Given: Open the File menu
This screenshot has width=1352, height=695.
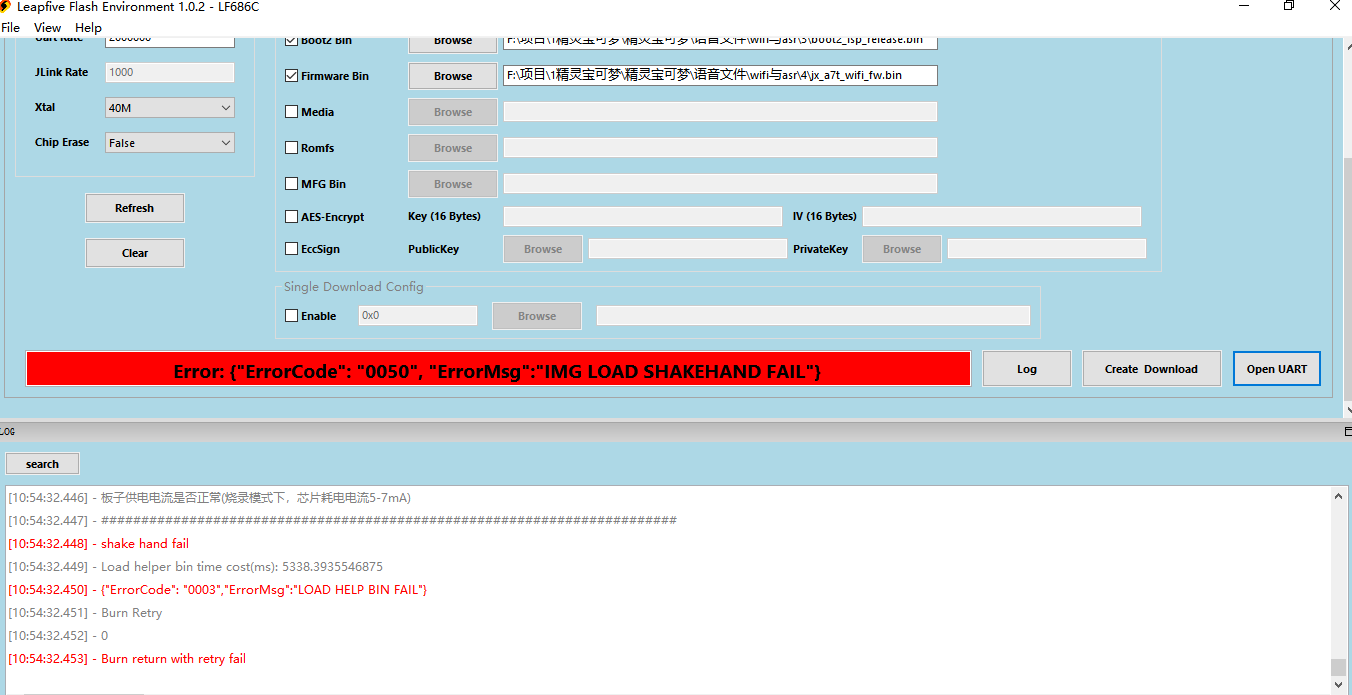Looking at the screenshot, I should click(x=11, y=27).
